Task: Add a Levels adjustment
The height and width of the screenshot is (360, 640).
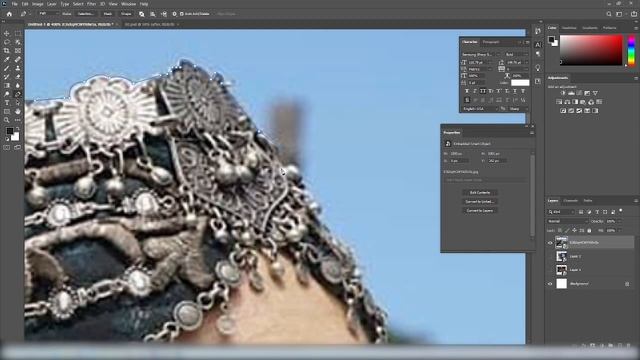Action: [571, 93]
